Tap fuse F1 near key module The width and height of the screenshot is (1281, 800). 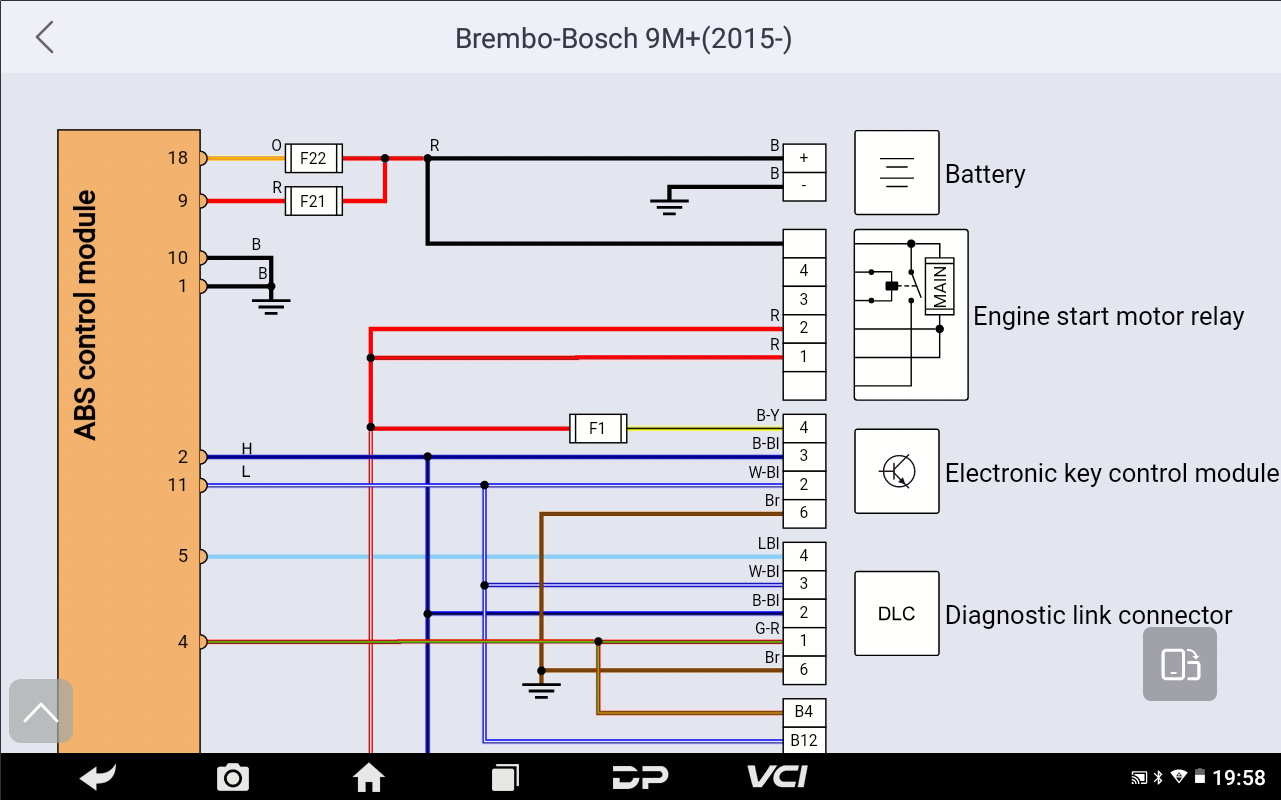tap(597, 428)
